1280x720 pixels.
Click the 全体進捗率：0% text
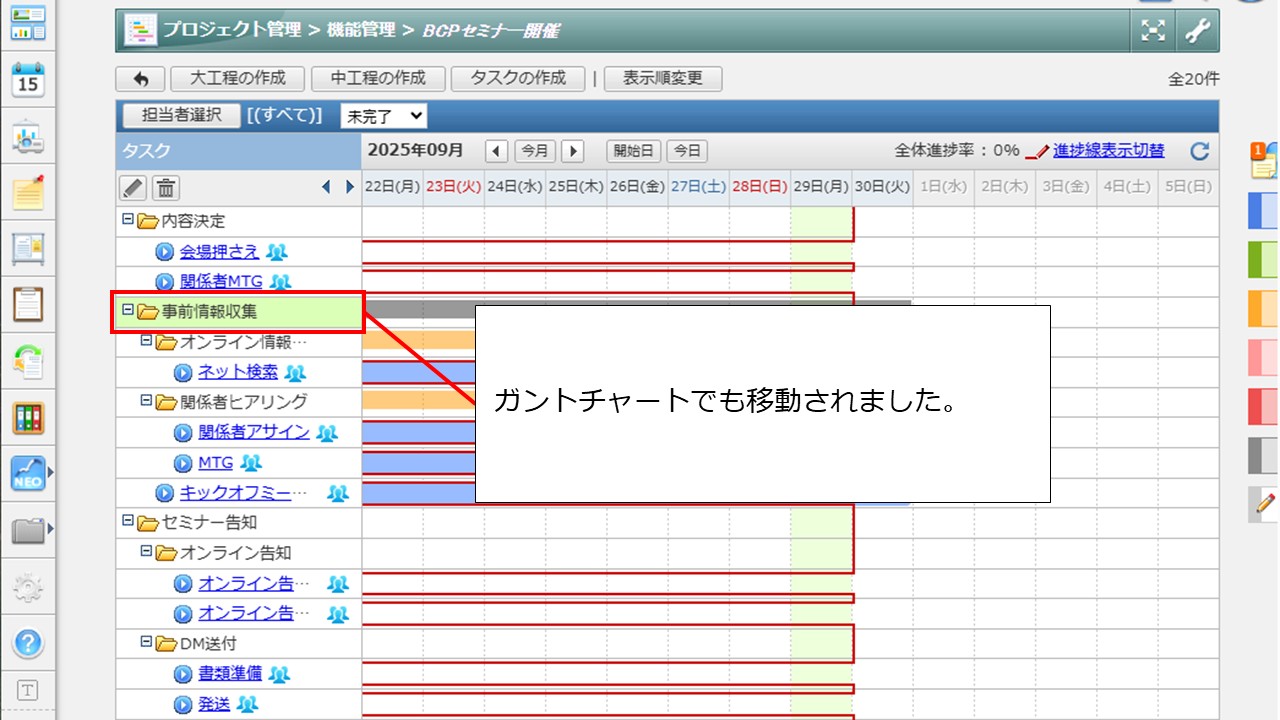pos(957,151)
